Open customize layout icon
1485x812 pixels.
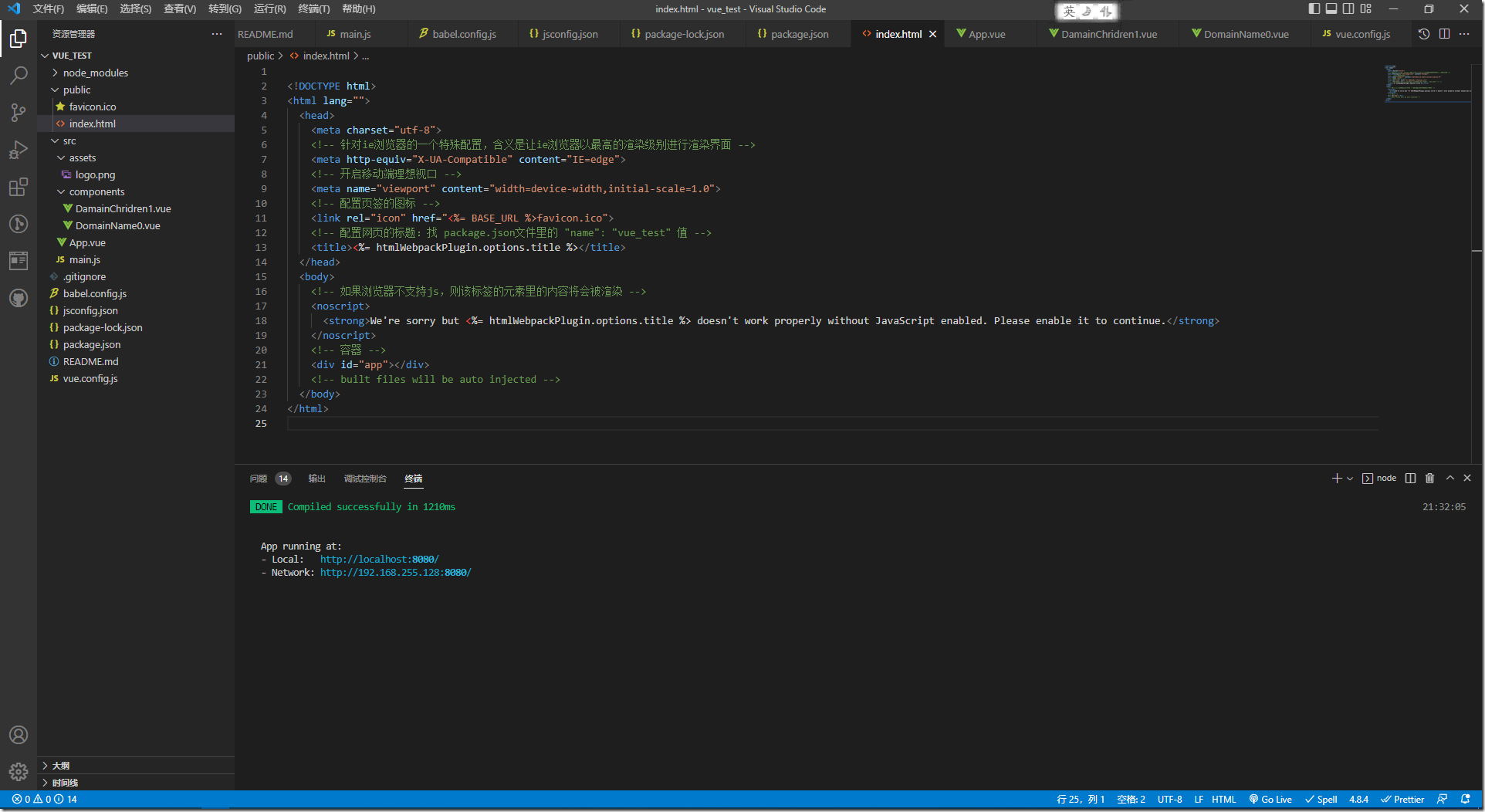(x=1366, y=9)
